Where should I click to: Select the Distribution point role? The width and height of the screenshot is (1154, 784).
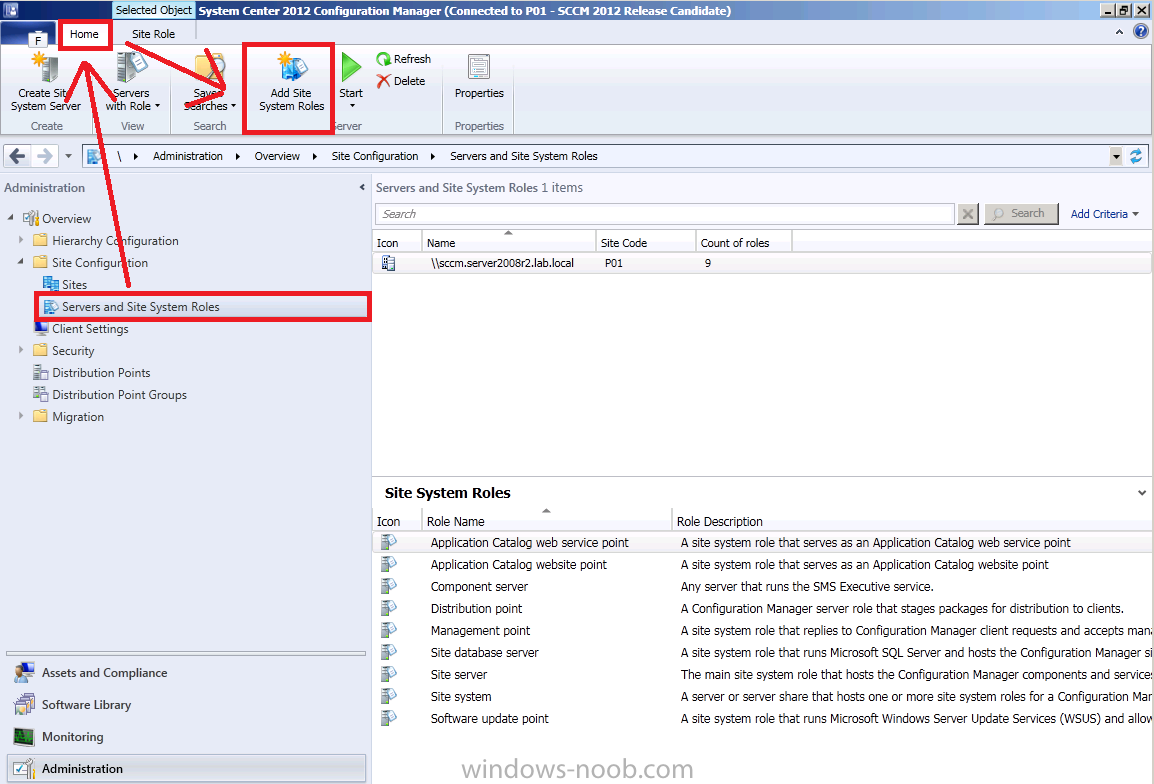pyautogui.click(x=762, y=609)
